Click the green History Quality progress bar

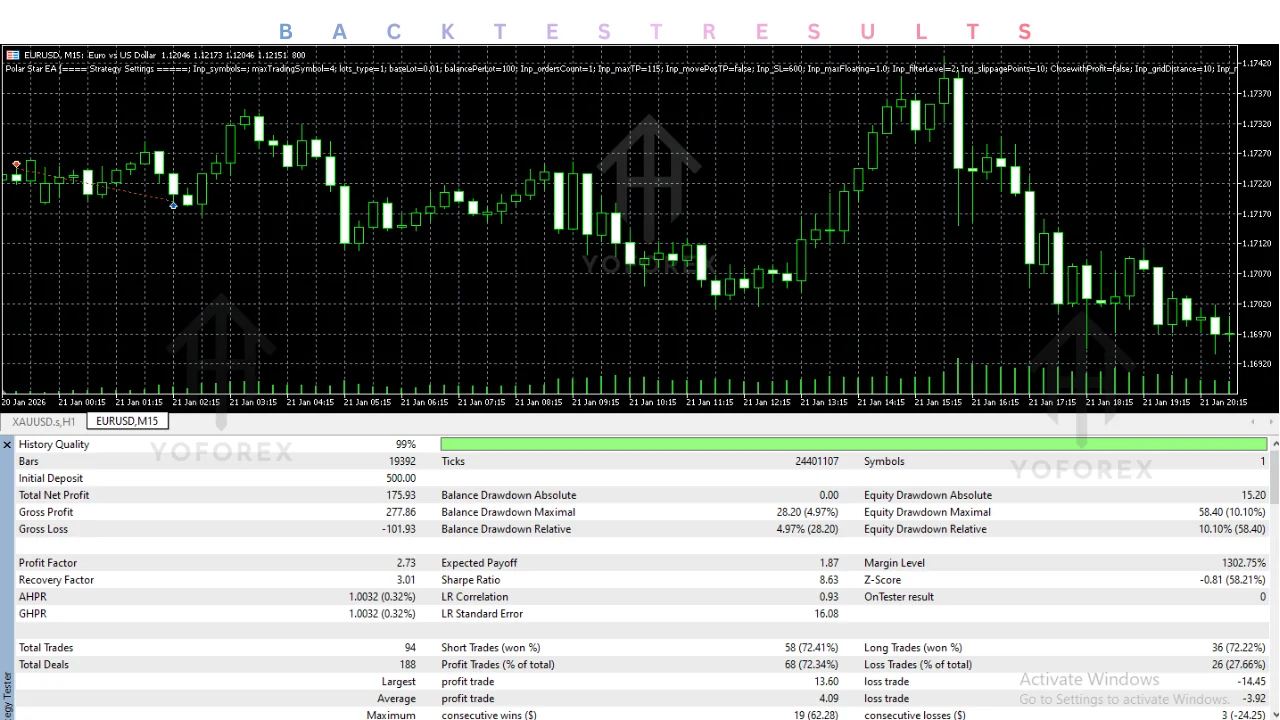[x=854, y=444]
